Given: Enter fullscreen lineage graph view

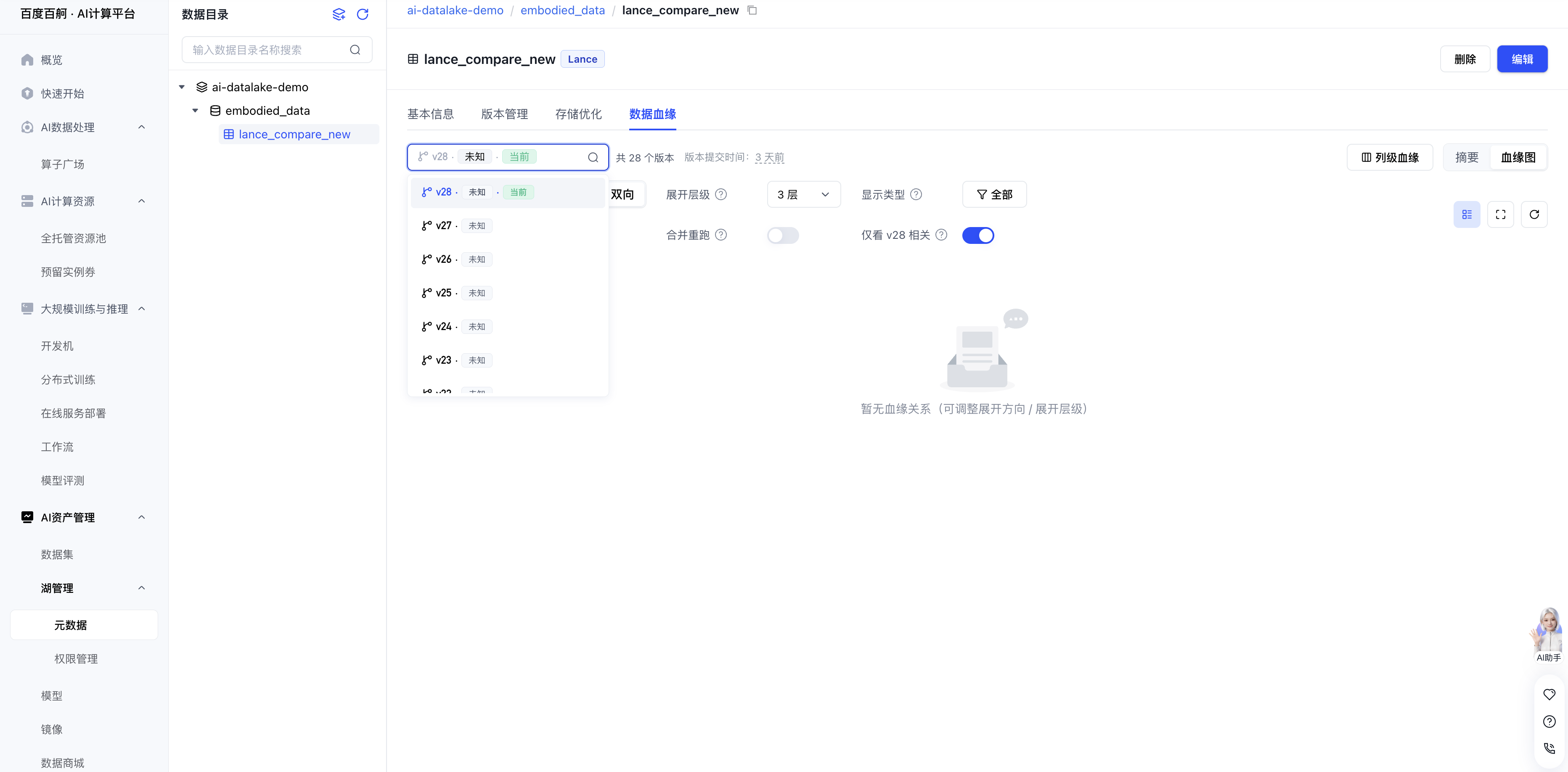Looking at the screenshot, I should click(1500, 214).
